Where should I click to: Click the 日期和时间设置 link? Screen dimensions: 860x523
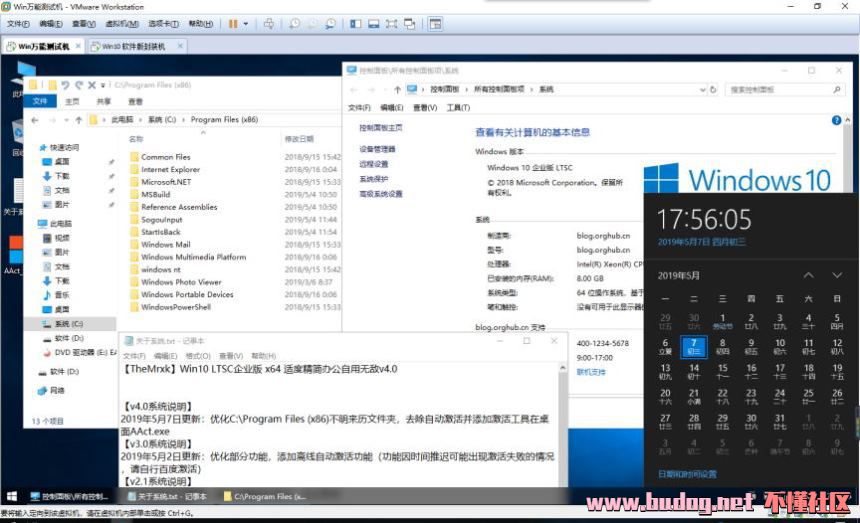point(687,473)
